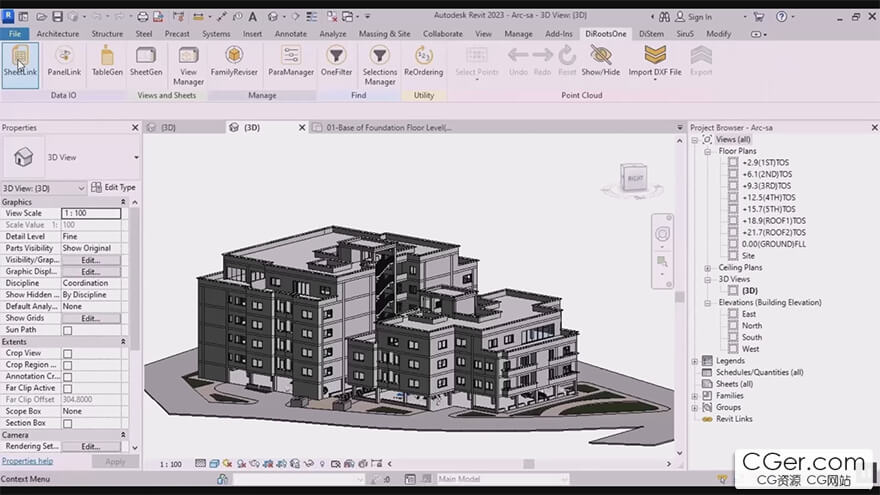The width and height of the screenshot is (880, 495).
Task: Click the 3D view horizontal scrollbar thumb
Action: pos(529,464)
